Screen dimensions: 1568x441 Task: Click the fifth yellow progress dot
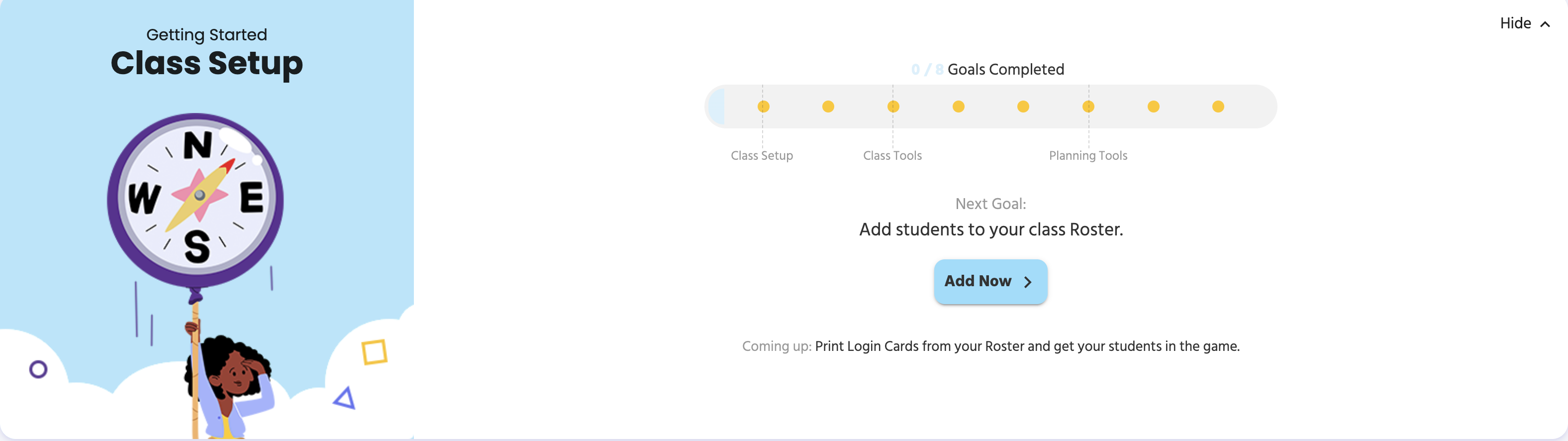coord(1023,106)
